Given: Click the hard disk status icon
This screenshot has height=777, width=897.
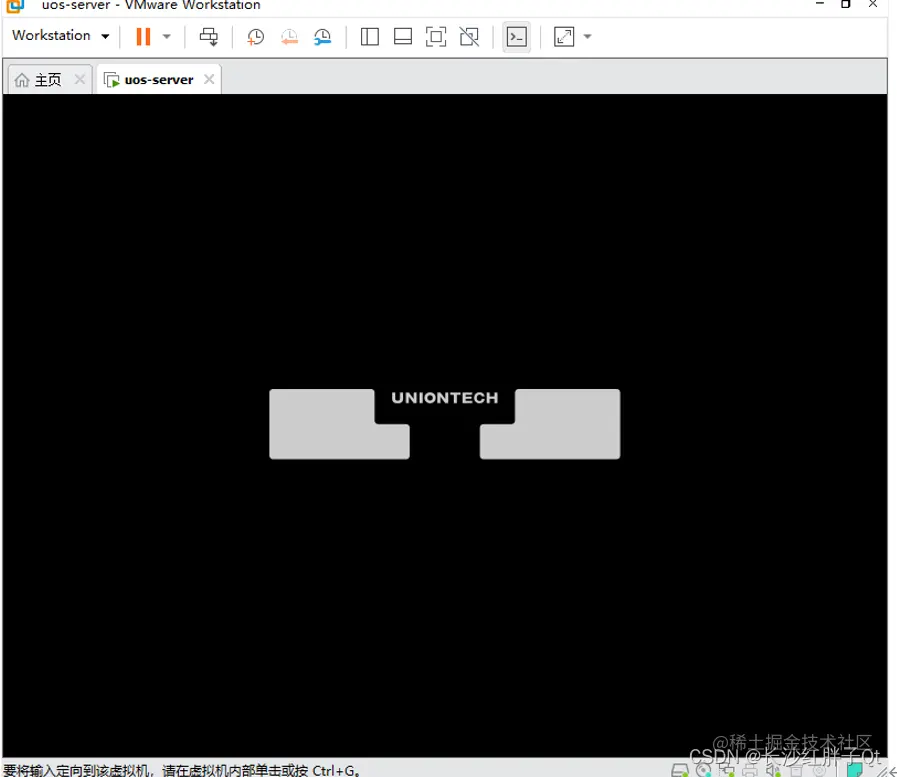Looking at the screenshot, I should coord(680,770).
